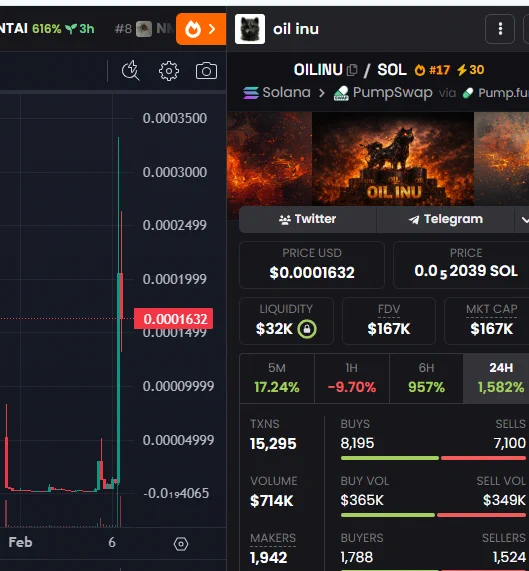Open the Twitter community link
The height and width of the screenshot is (571, 529).
(x=308, y=219)
